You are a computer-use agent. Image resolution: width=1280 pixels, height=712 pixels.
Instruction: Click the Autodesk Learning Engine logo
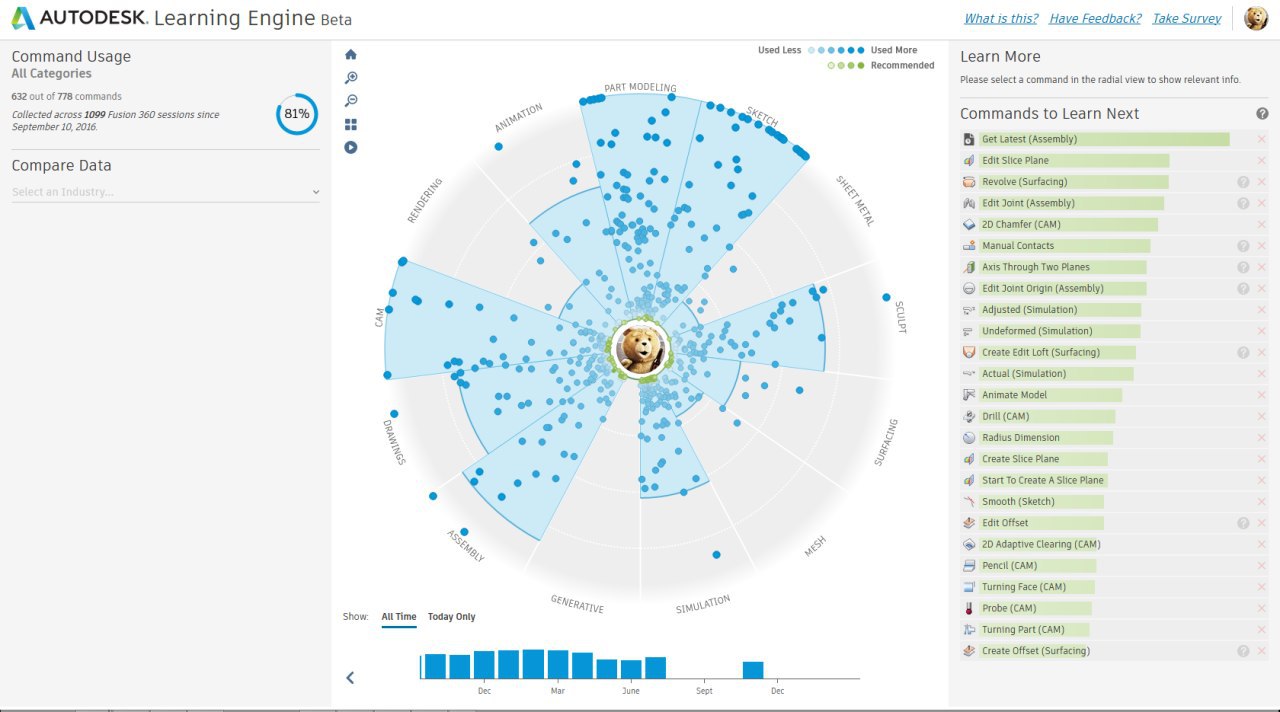tap(182, 18)
